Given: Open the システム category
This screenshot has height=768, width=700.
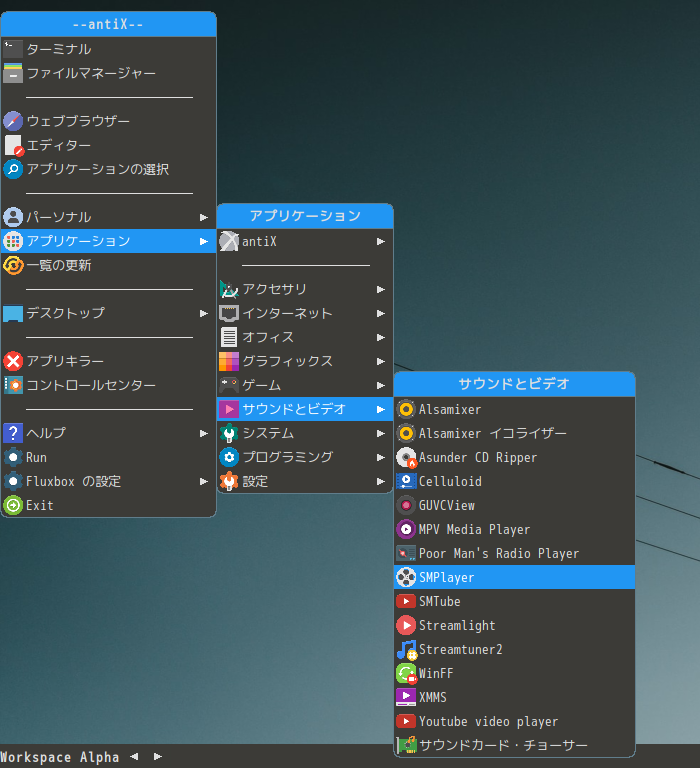Looking at the screenshot, I should click(x=305, y=433).
